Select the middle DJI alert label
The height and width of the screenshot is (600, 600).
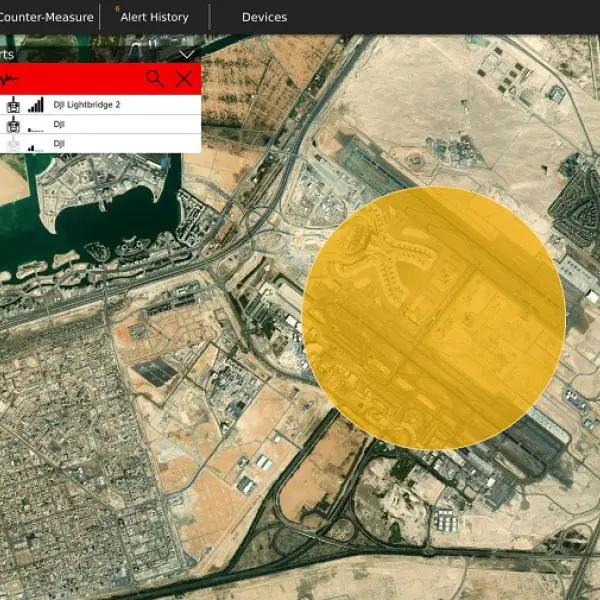point(59,125)
